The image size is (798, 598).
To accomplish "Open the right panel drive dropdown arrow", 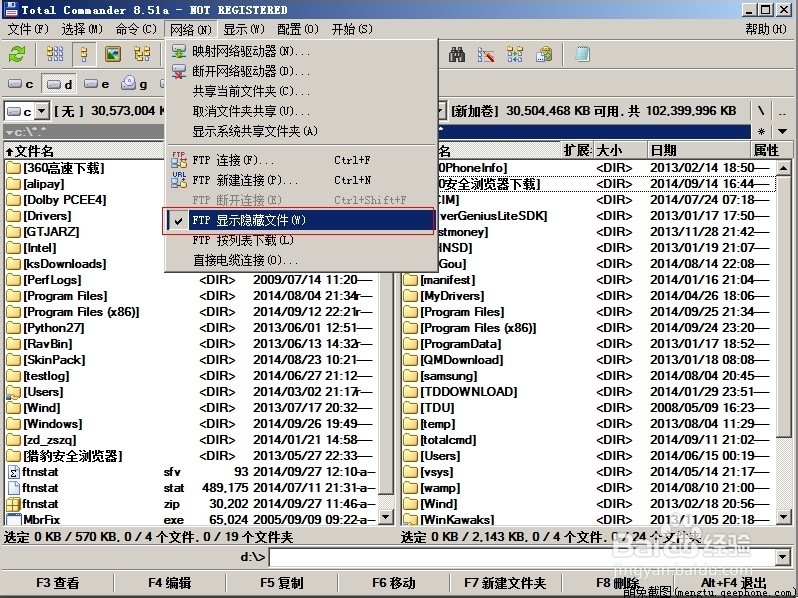I will [442, 110].
